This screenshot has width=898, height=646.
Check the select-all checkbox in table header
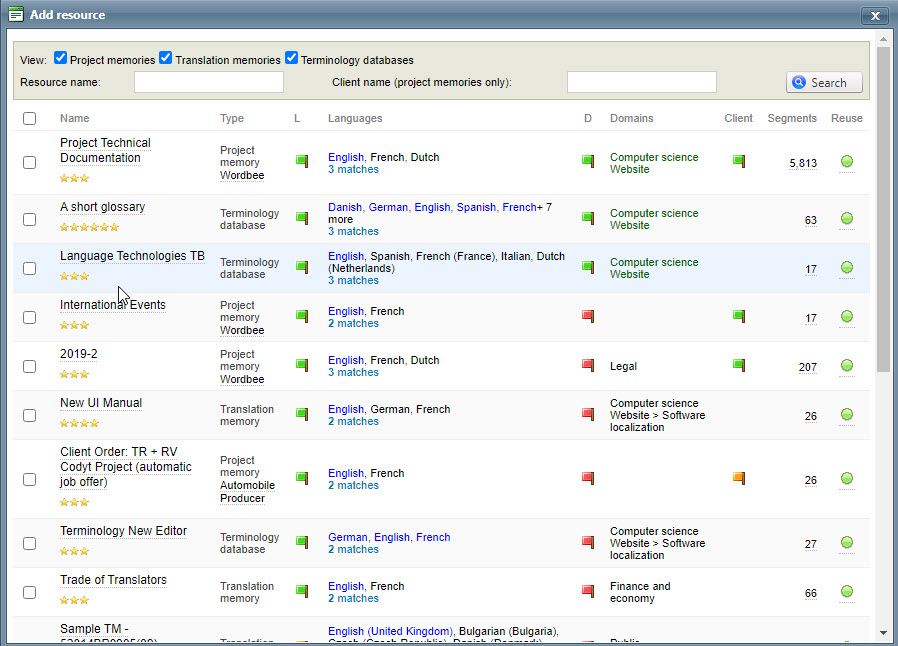tap(29, 118)
